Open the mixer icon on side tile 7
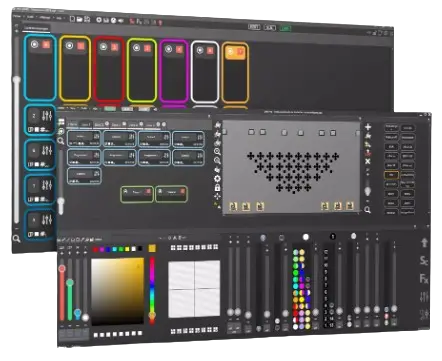The height and width of the screenshot is (361, 442). click(47, 185)
